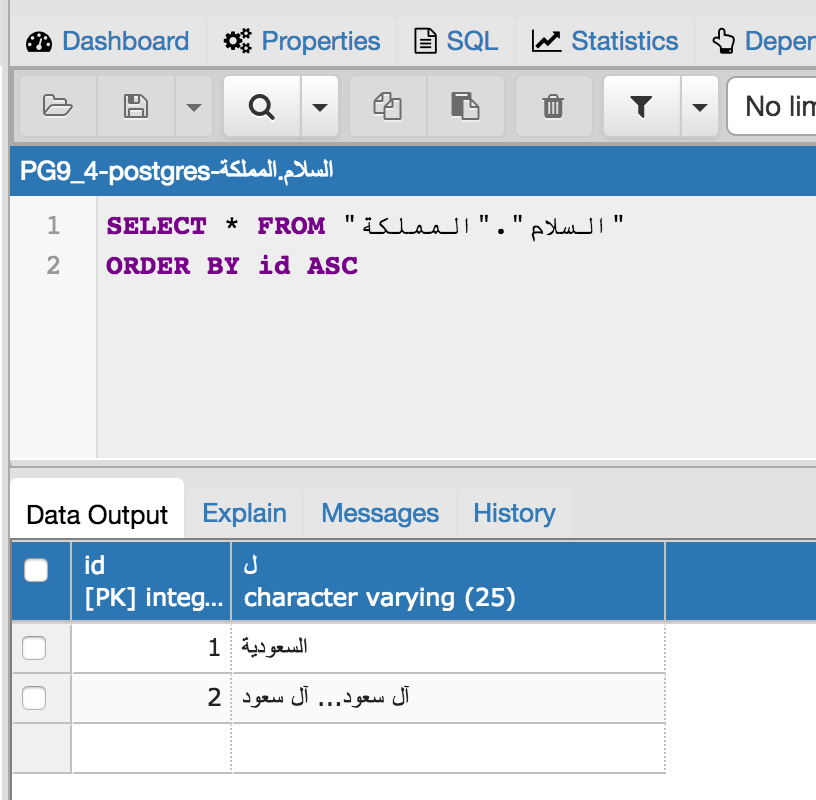
Task: Toggle the select-all checkbox in header
Action: [x=36, y=570]
